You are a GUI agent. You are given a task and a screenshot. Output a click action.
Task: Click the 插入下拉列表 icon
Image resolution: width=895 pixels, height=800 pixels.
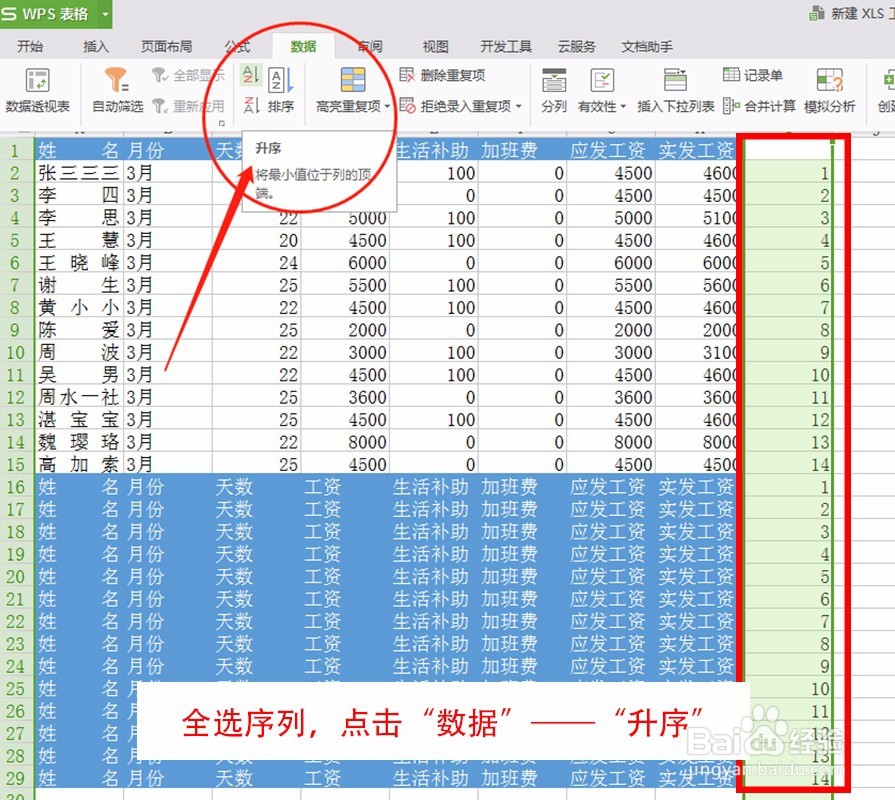point(674,90)
